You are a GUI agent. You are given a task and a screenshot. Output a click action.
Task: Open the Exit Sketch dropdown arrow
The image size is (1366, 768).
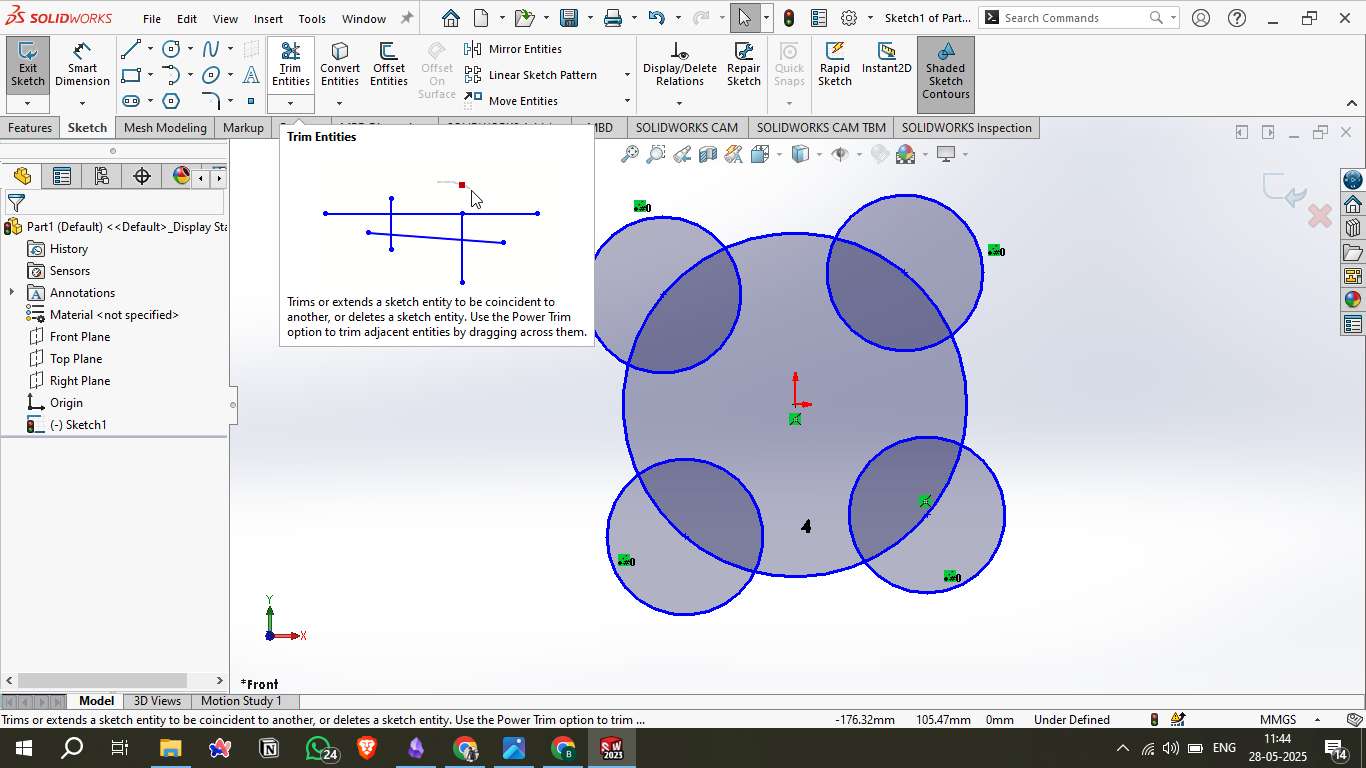tap(27, 103)
